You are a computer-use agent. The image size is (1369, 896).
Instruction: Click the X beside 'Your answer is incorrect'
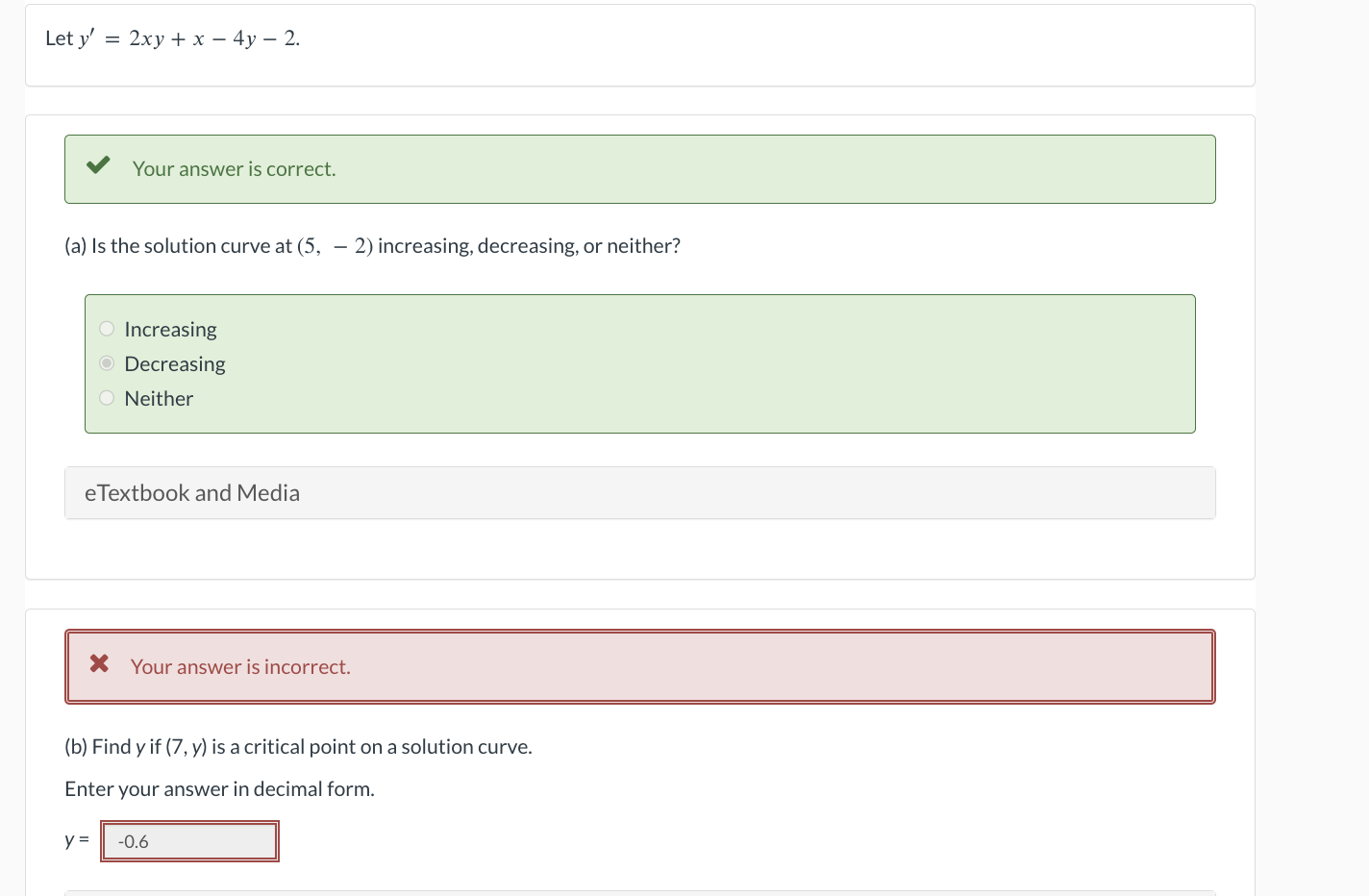[x=99, y=663]
